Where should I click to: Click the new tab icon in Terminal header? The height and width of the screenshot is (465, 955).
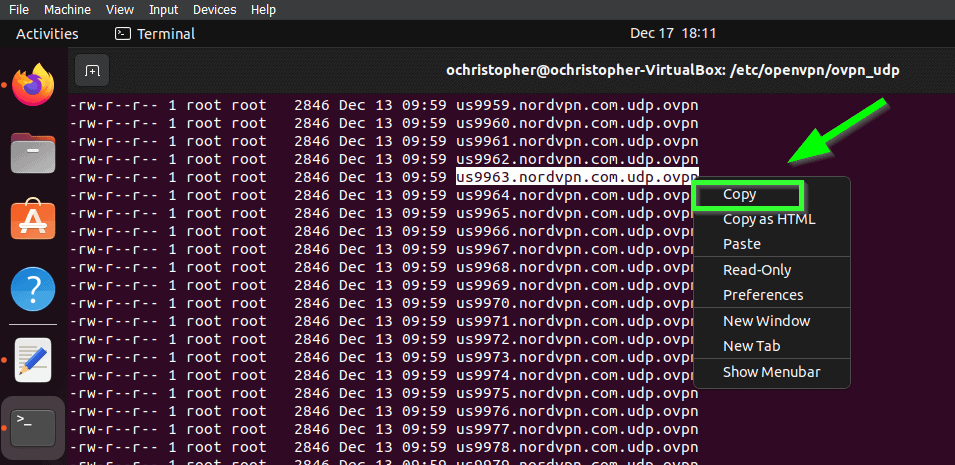[x=91, y=71]
